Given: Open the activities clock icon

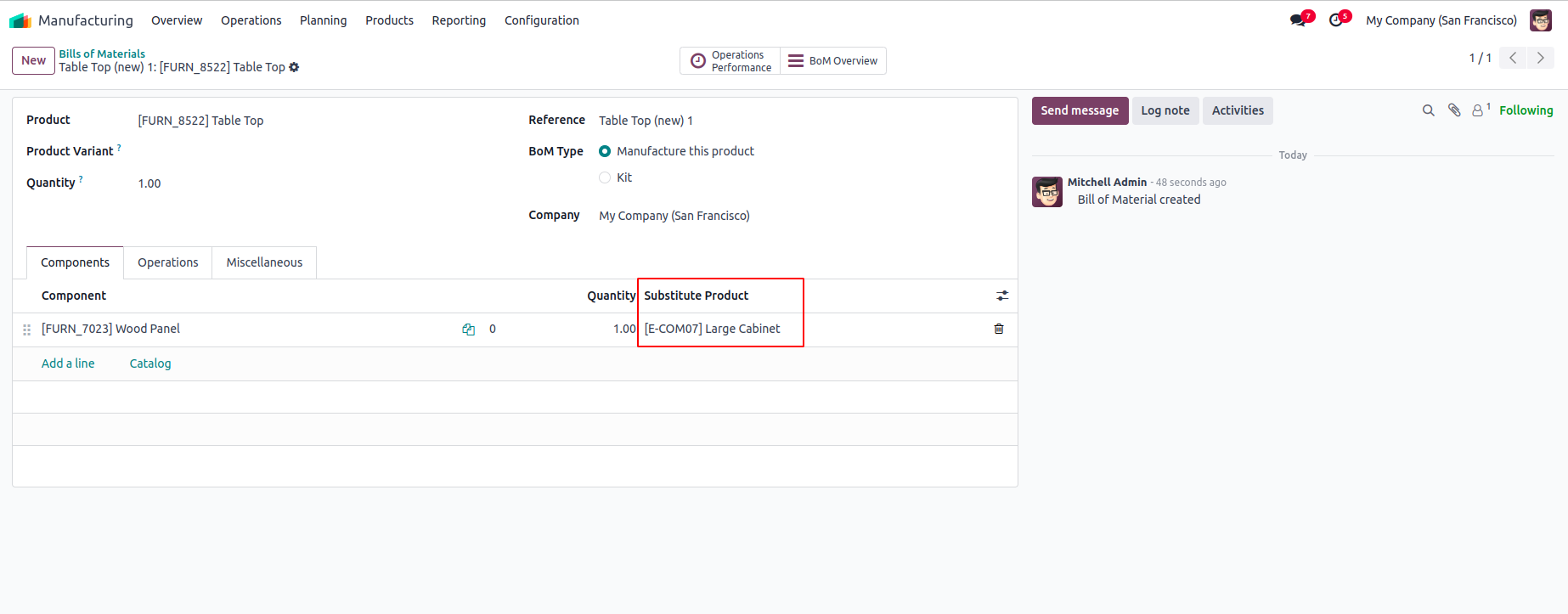Looking at the screenshot, I should (1336, 20).
